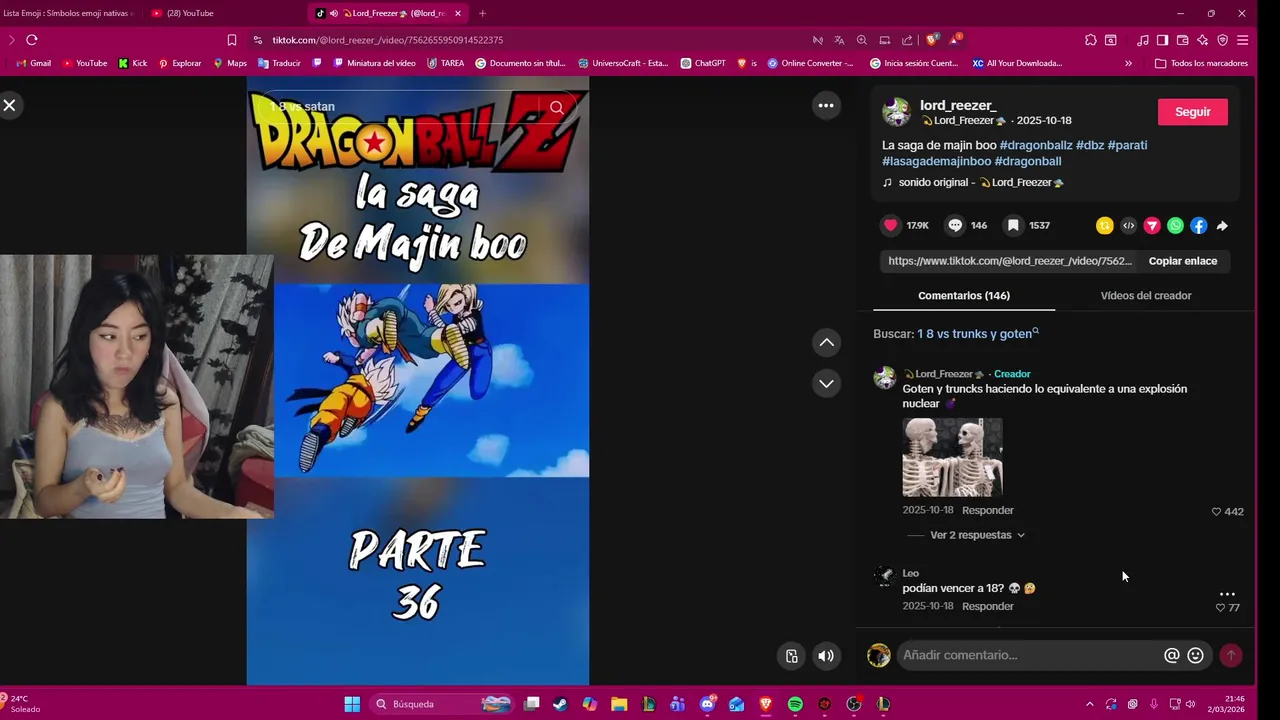
Task: Go to previous video with up arrow
Action: [827, 343]
